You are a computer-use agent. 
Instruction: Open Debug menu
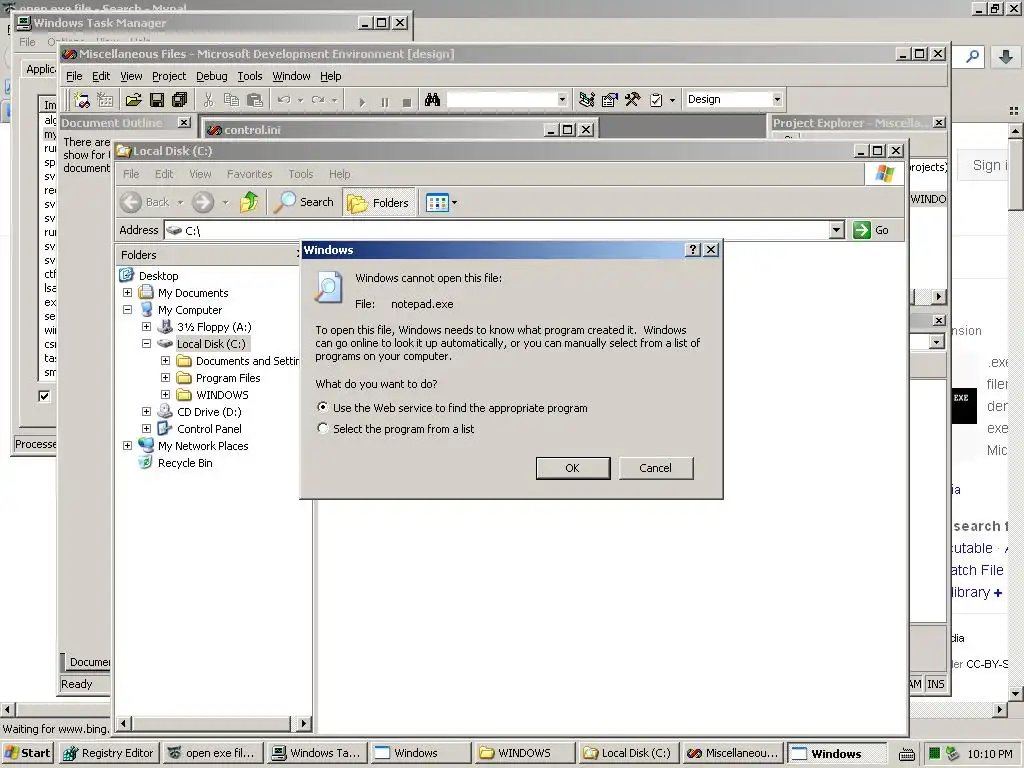(x=212, y=76)
